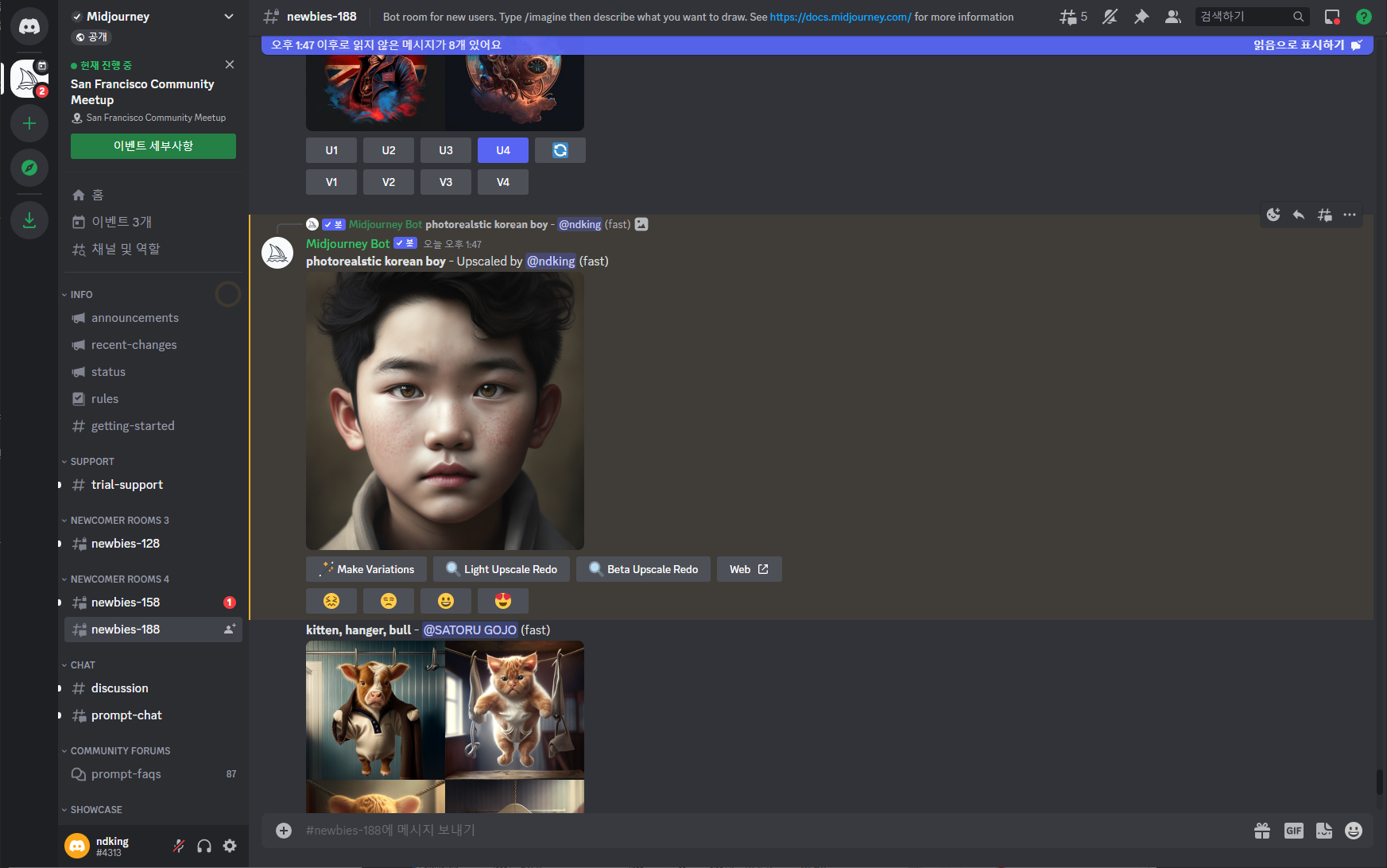1387x868 pixels.
Task: Open pinned messages pin icon
Action: click(x=1141, y=17)
